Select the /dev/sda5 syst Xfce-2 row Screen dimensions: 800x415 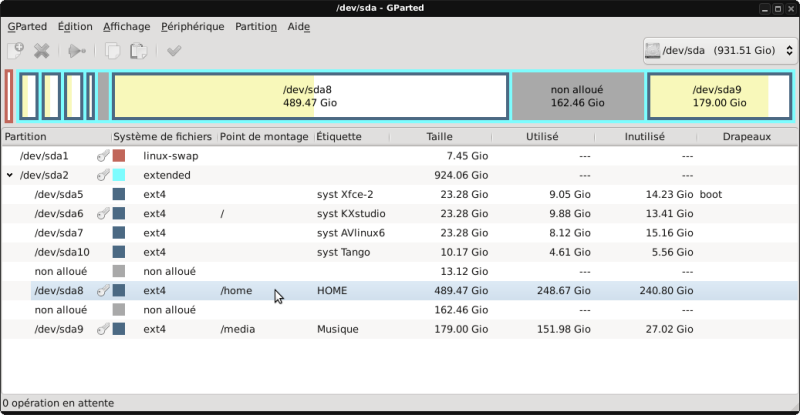pyautogui.click(x=400, y=194)
